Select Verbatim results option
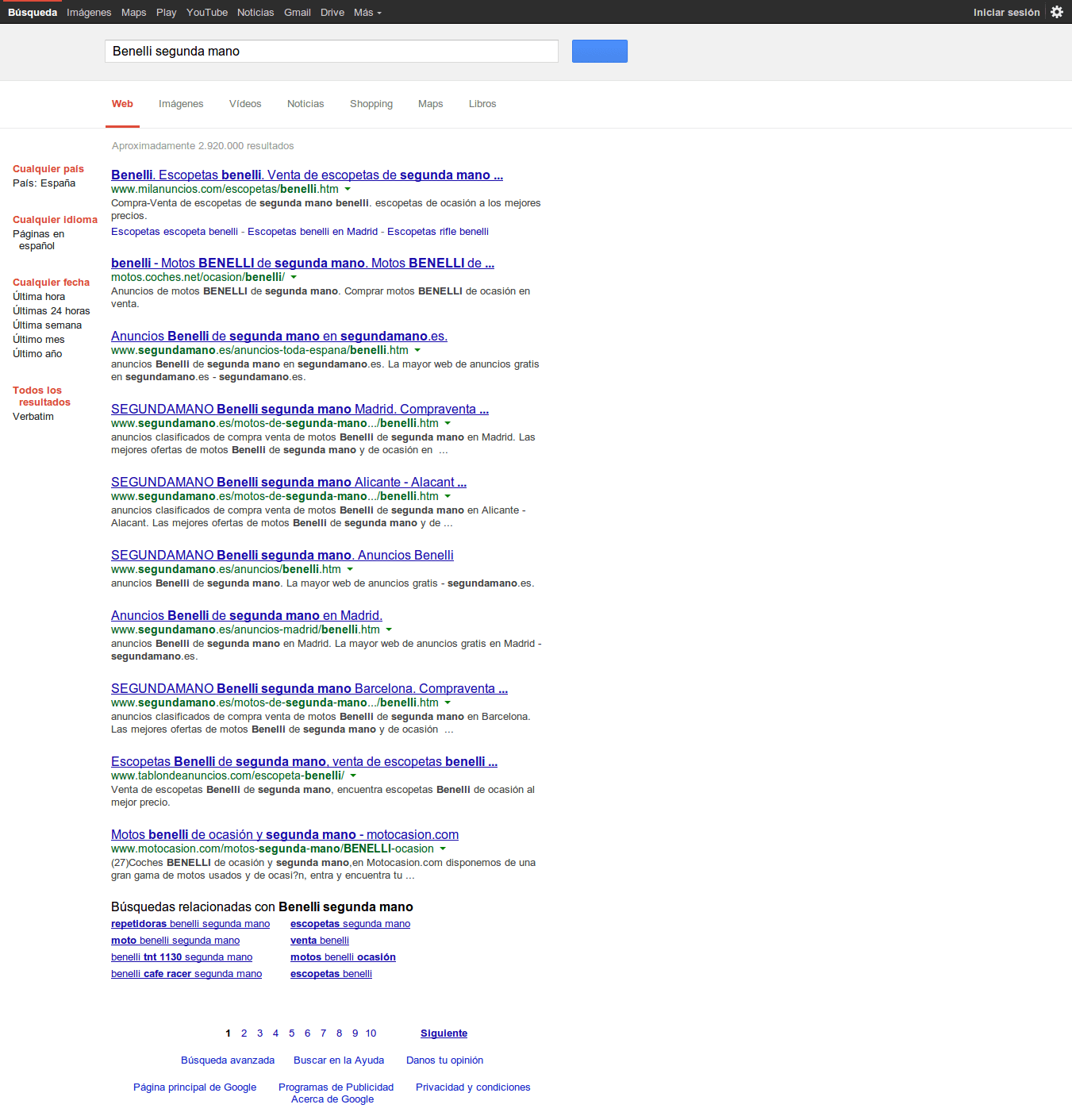Viewport: 1072px width, 1120px height. click(x=33, y=417)
